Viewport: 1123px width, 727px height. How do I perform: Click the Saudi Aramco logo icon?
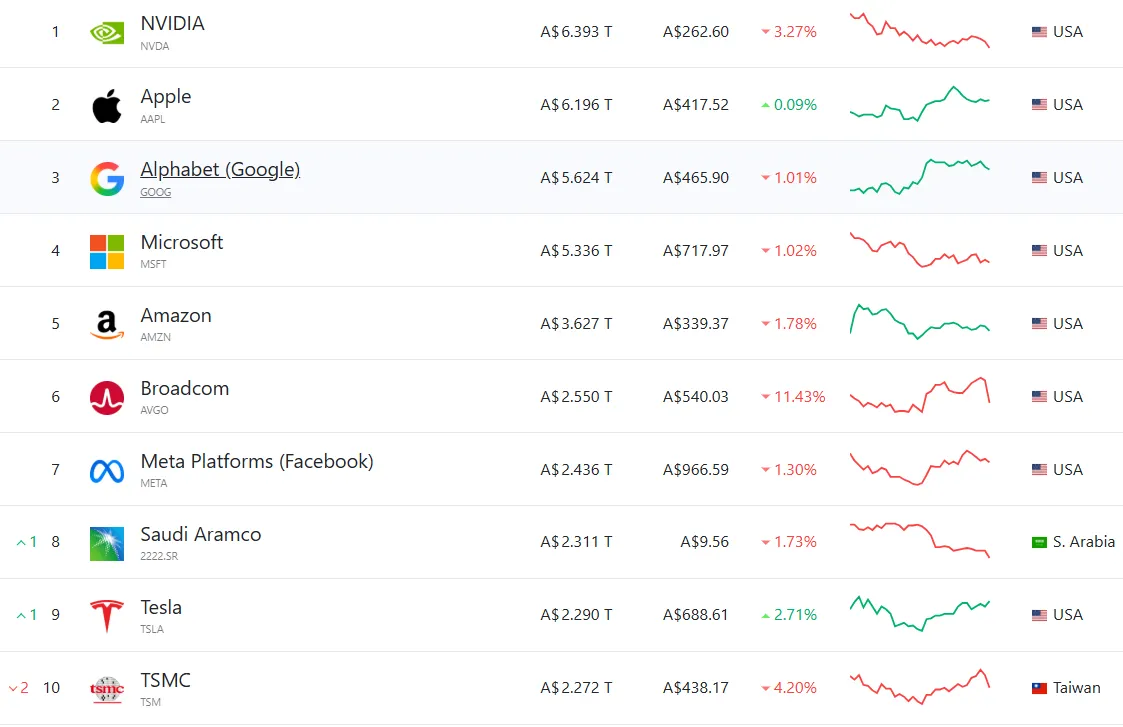107,543
